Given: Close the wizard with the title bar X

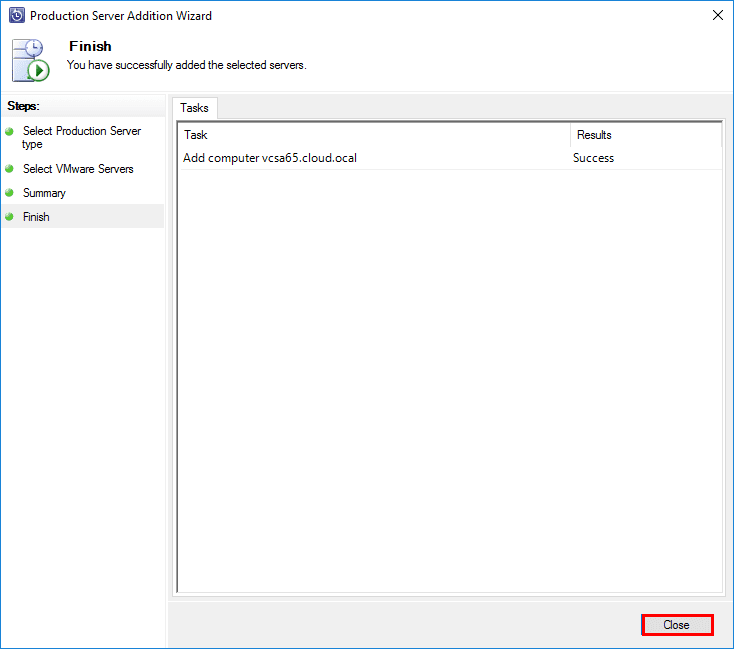Looking at the screenshot, I should pos(717,16).
